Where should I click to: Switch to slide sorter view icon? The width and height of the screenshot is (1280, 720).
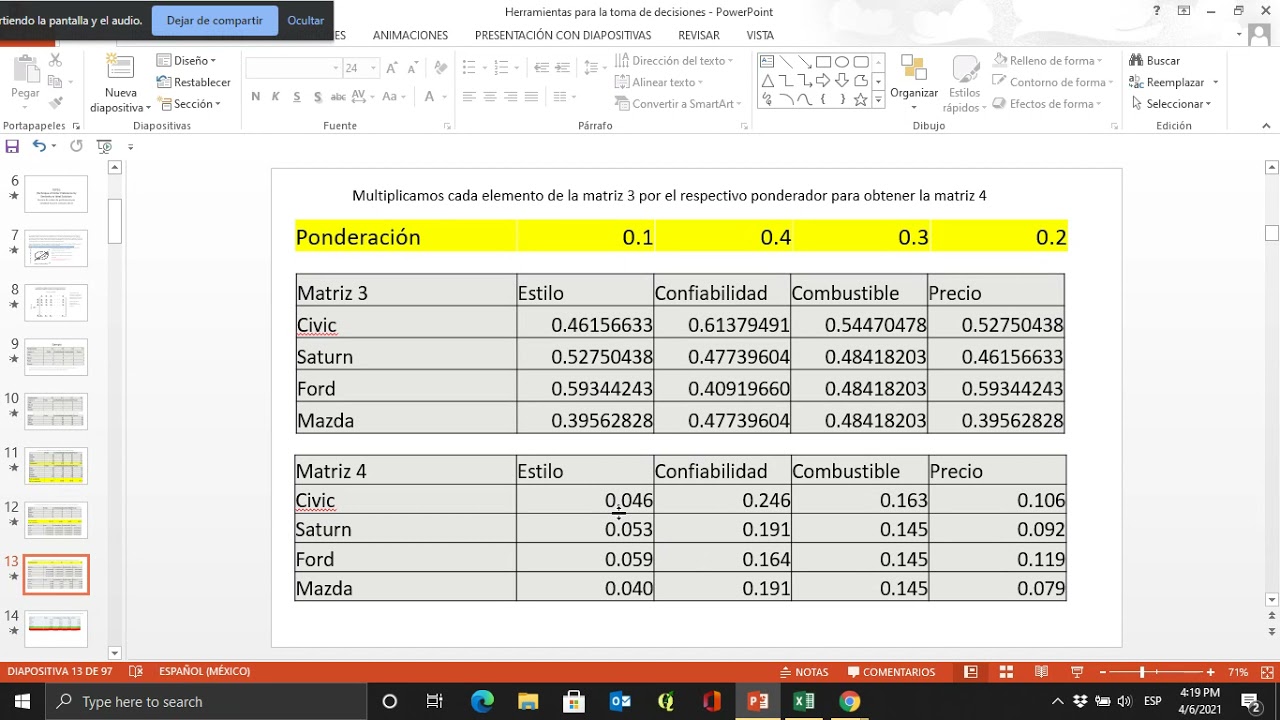pos(1007,672)
